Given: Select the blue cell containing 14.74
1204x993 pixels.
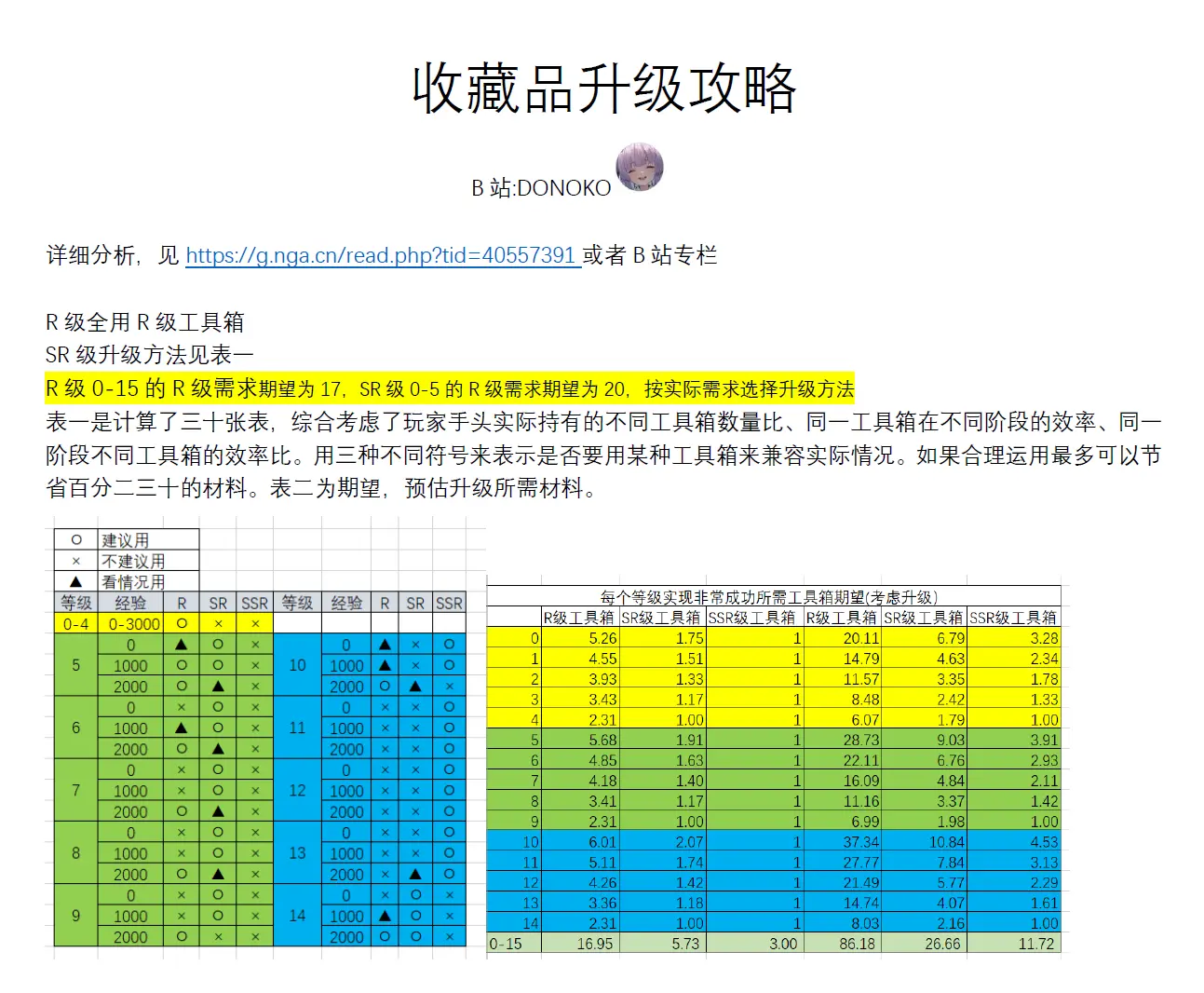Looking at the screenshot, I should coord(842,903).
